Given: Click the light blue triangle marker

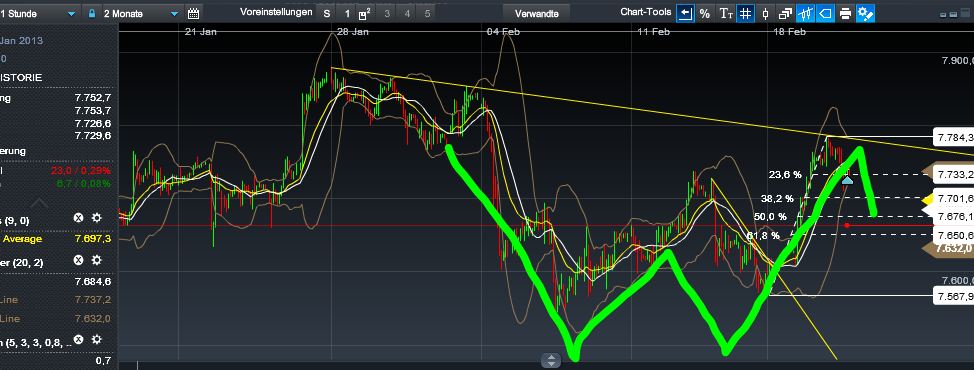Looking at the screenshot, I should pos(847,180).
